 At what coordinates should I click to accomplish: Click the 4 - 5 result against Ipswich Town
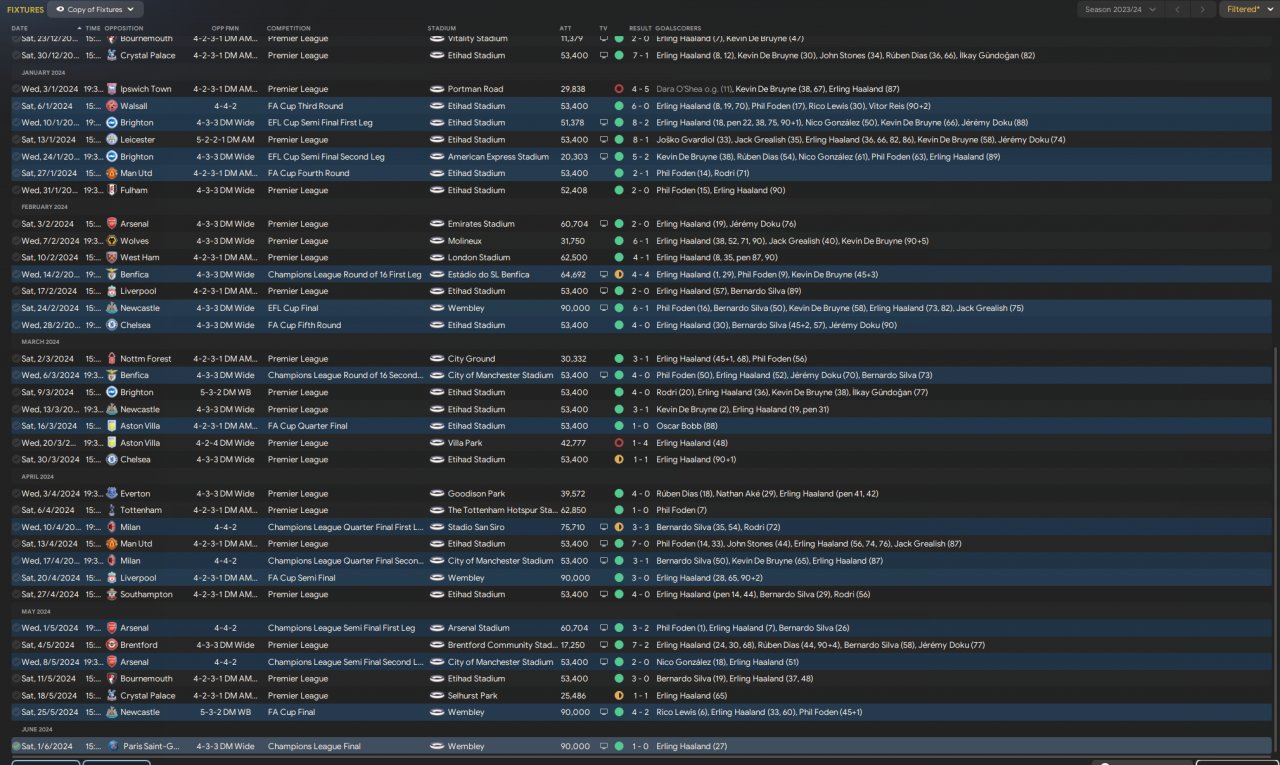[x=640, y=89]
